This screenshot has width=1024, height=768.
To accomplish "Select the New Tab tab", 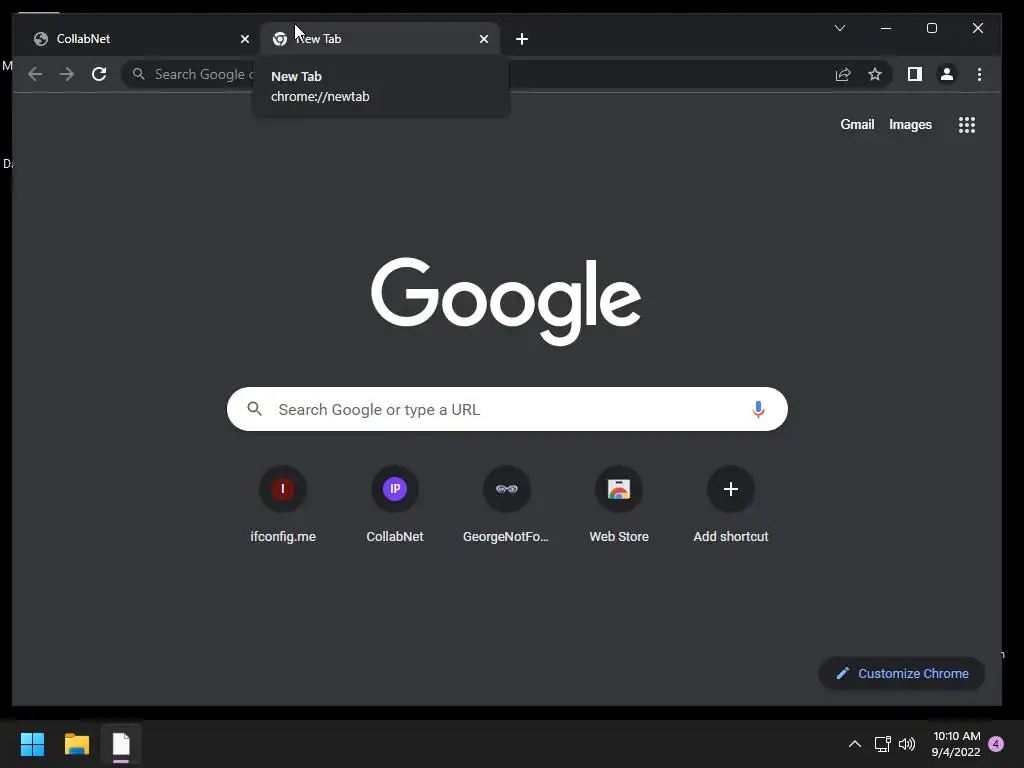I will 380,39.
